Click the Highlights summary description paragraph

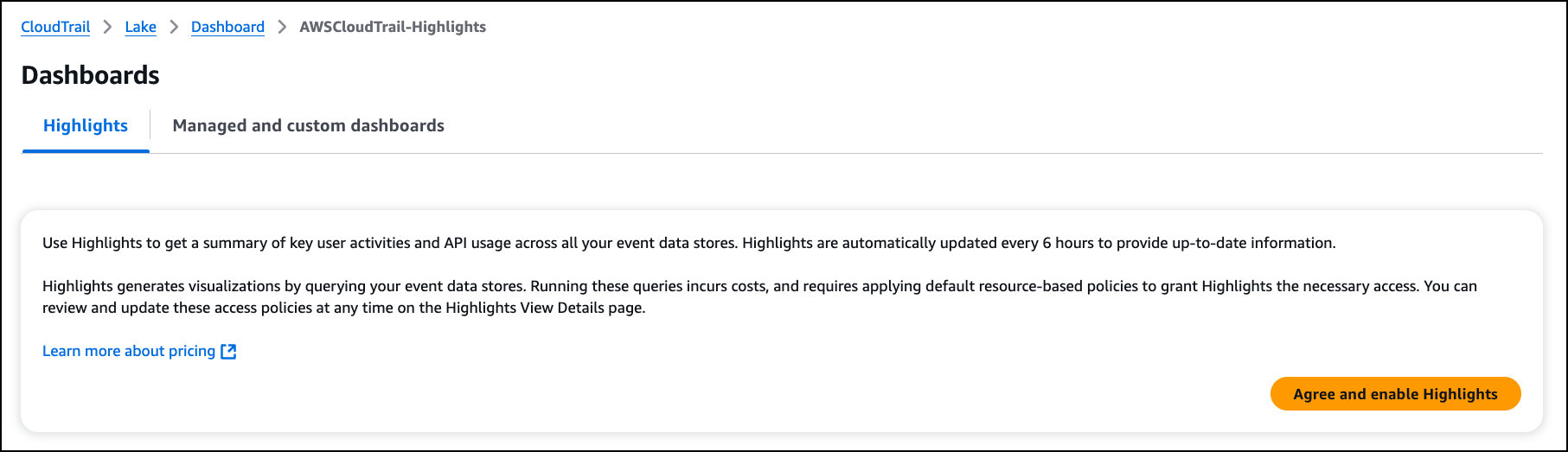tap(688, 243)
